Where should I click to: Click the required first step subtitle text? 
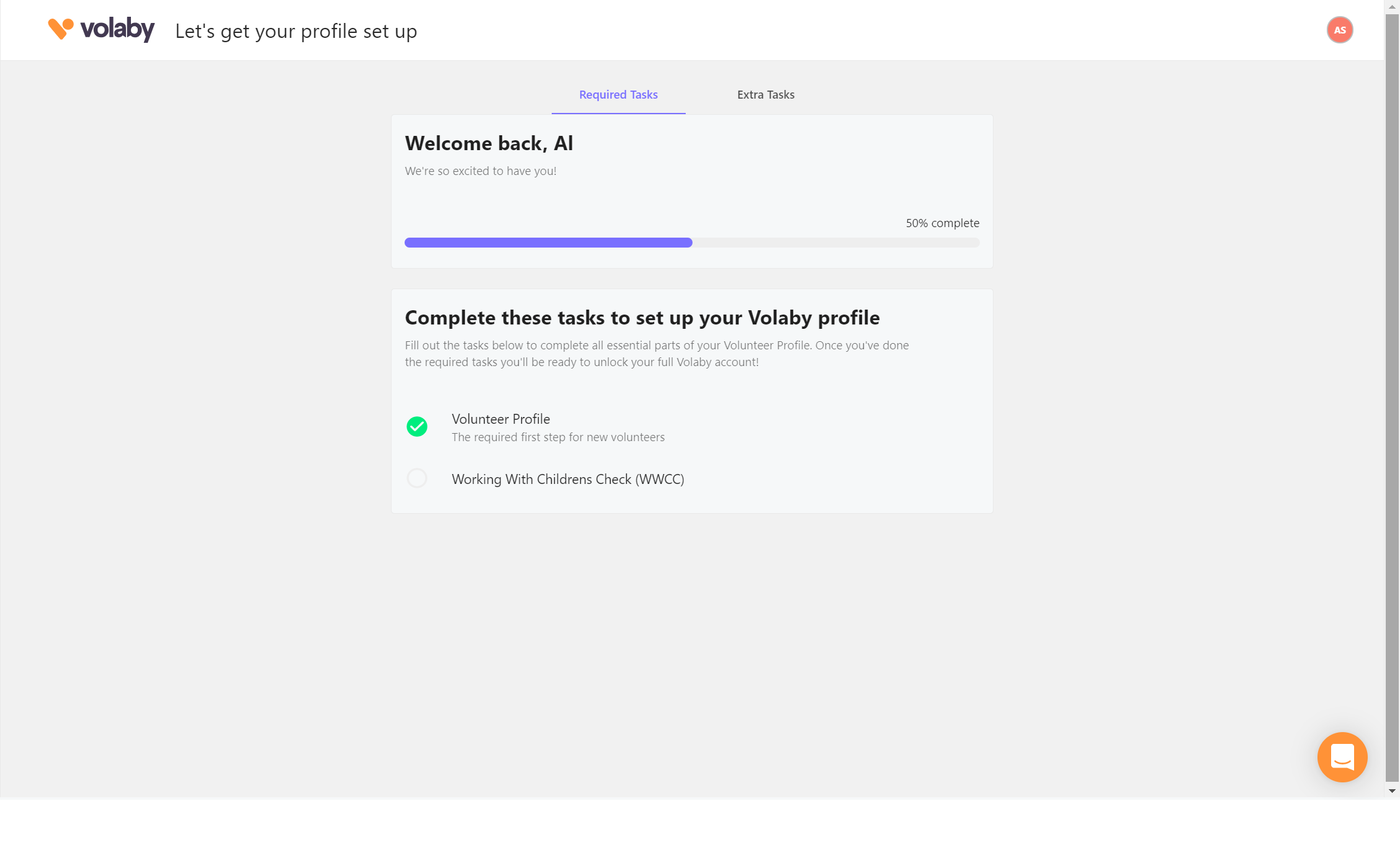click(557, 437)
